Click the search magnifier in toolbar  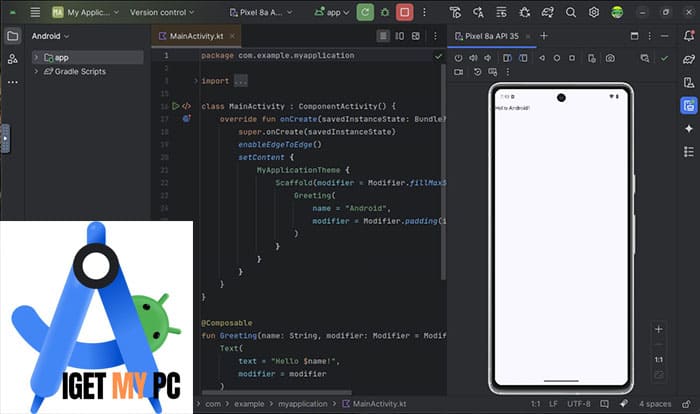569,12
